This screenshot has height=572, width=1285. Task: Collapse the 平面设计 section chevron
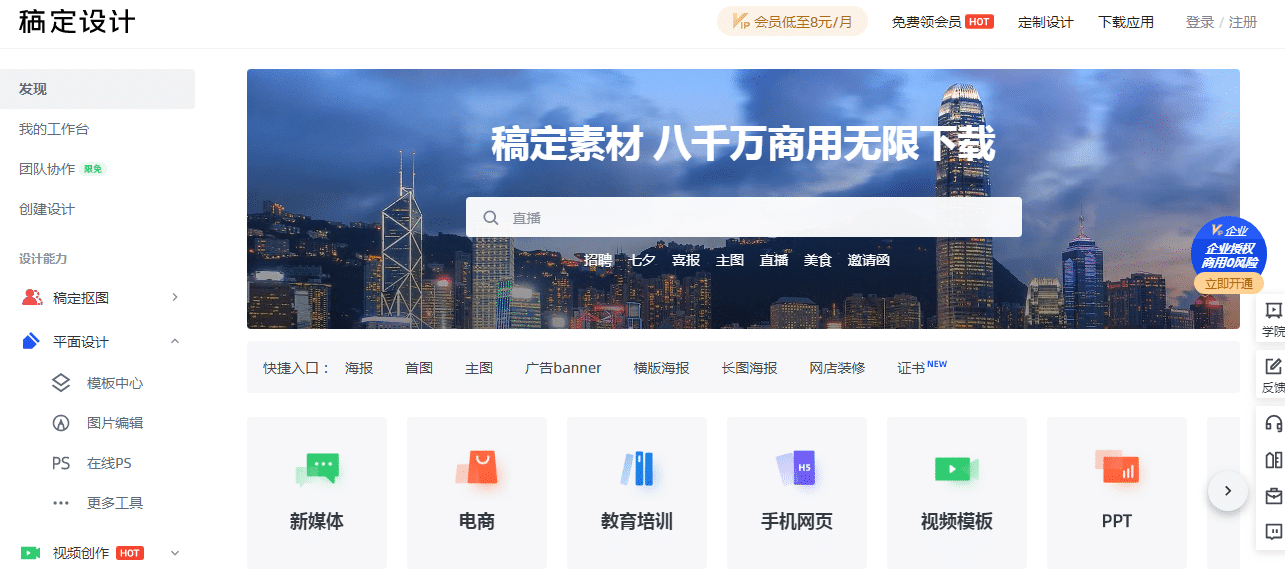175,342
